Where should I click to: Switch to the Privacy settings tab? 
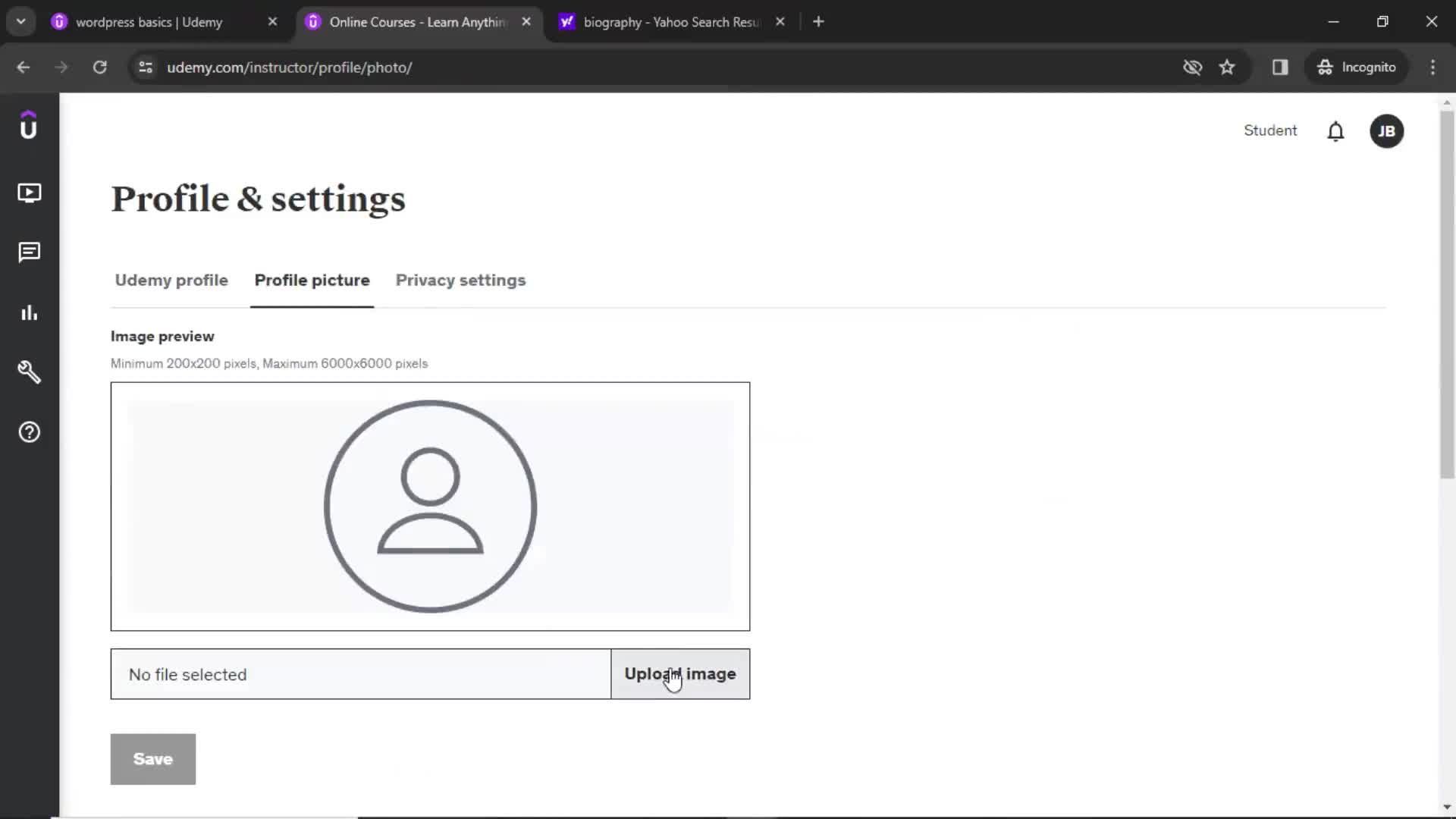point(460,280)
